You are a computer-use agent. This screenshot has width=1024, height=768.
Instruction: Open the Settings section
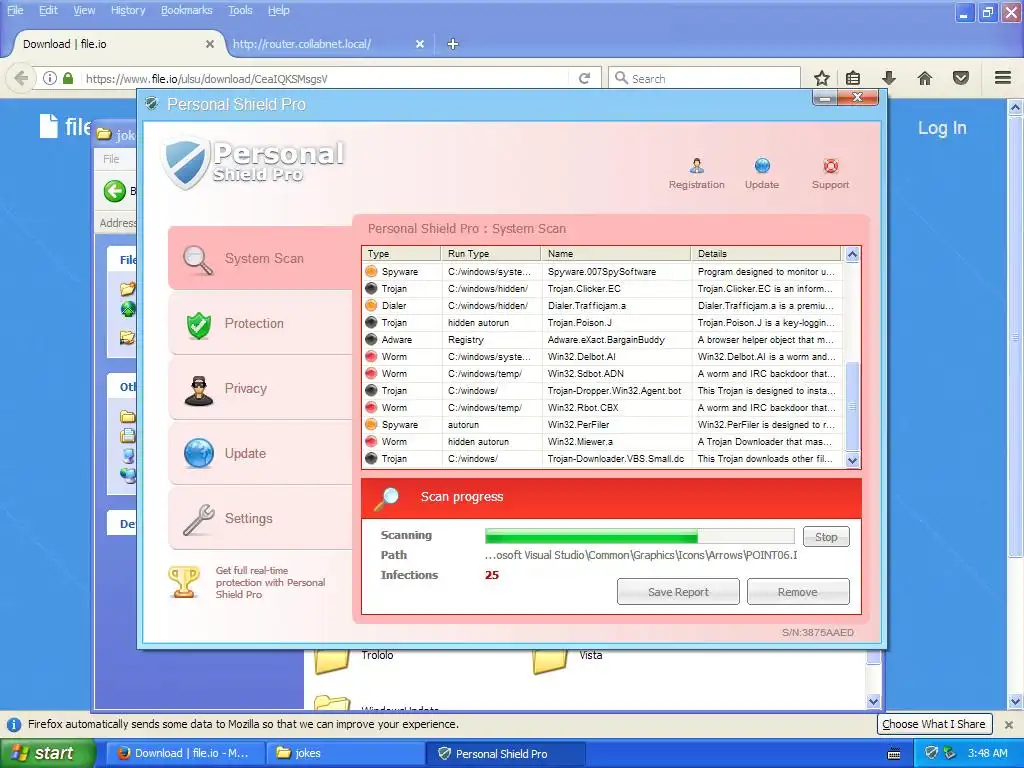(260, 518)
